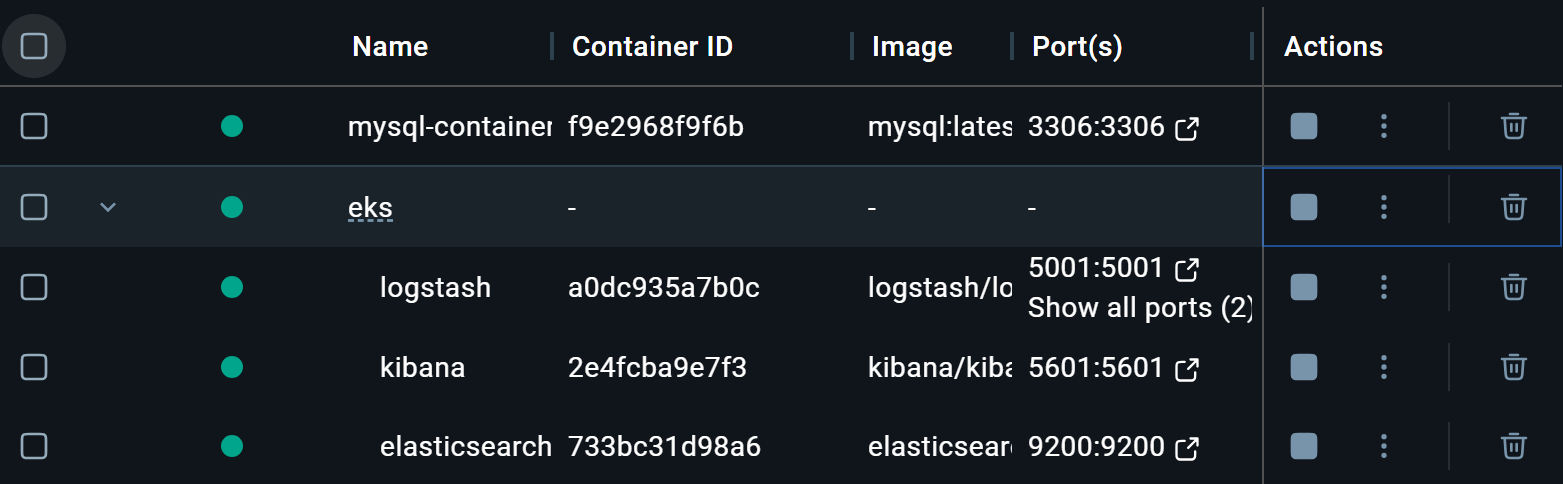Stop the mysql-container with its stop icon
This screenshot has width=1563, height=484.
tap(1303, 126)
